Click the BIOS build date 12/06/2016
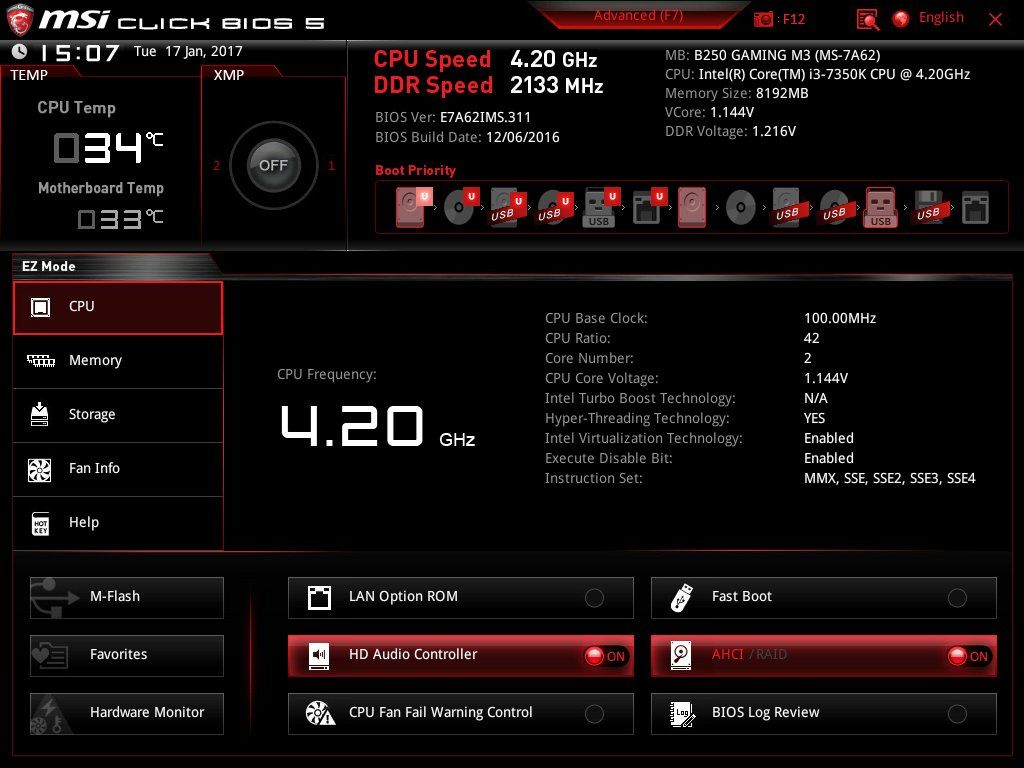The height and width of the screenshot is (768, 1024). [x=522, y=137]
